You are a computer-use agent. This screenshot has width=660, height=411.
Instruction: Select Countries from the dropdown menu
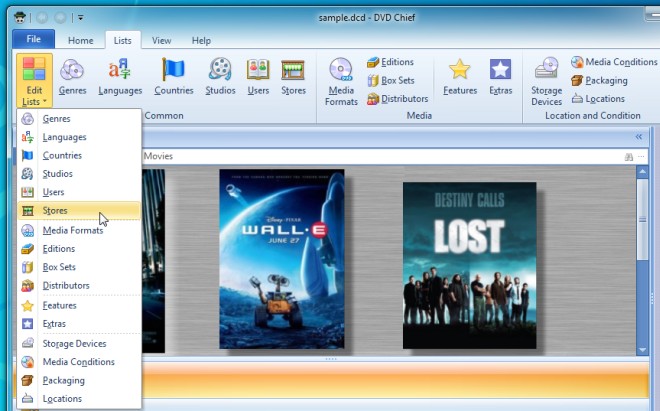[x=79, y=155]
